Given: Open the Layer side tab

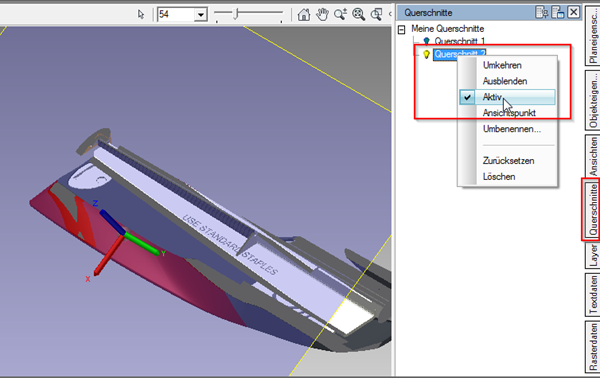Looking at the screenshot, I should [593, 255].
